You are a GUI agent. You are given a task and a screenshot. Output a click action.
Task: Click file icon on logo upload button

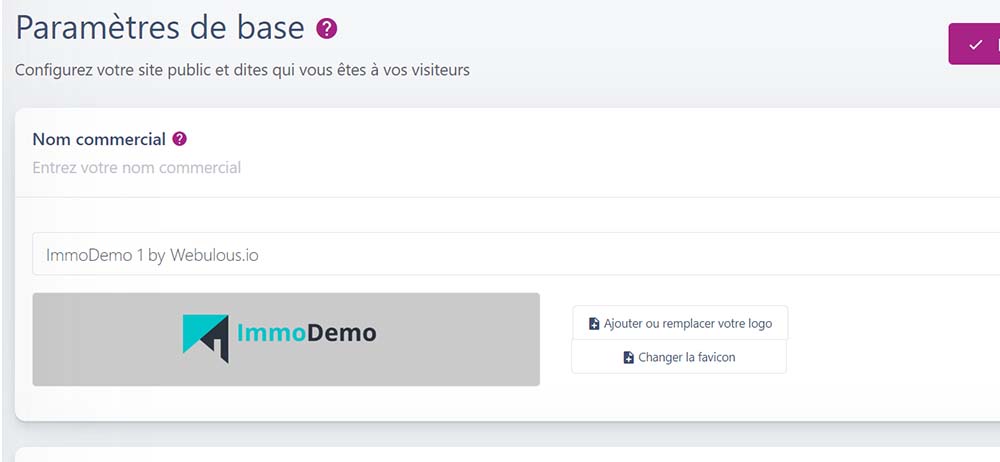point(594,324)
